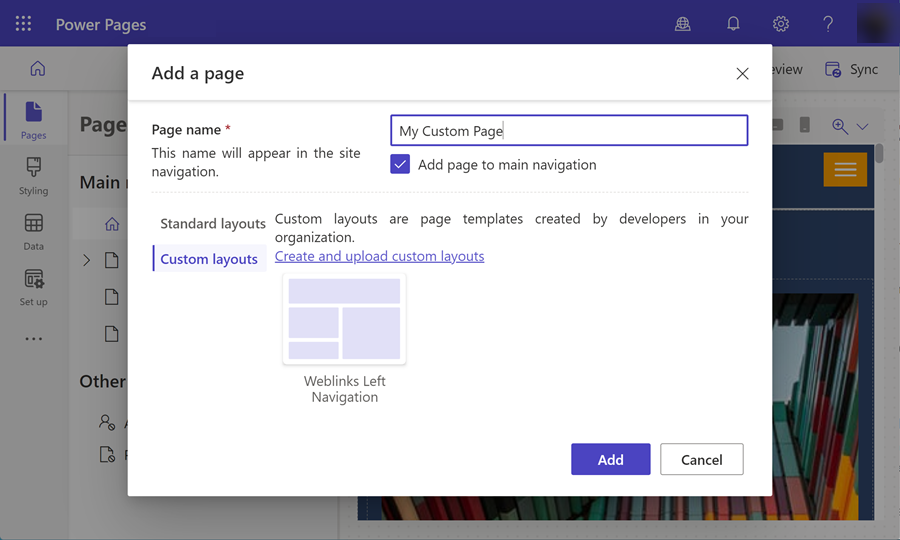Switch to Standard layouts tab

(x=213, y=223)
